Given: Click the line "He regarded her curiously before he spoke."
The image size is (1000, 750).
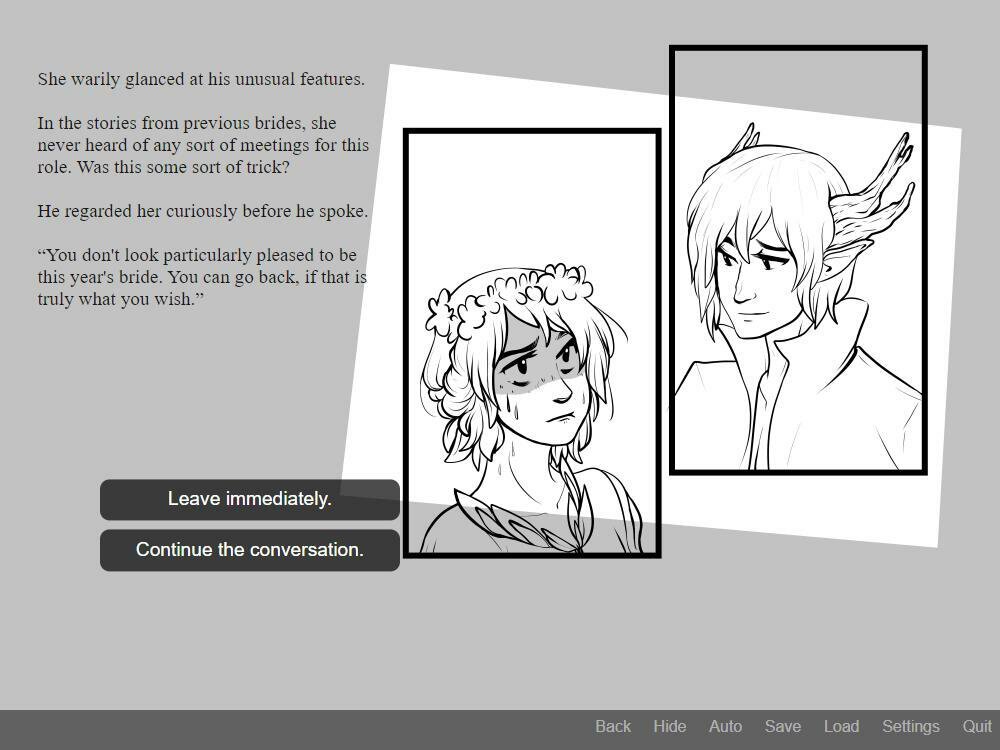Looking at the screenshot, I should [x=203, y=211].
